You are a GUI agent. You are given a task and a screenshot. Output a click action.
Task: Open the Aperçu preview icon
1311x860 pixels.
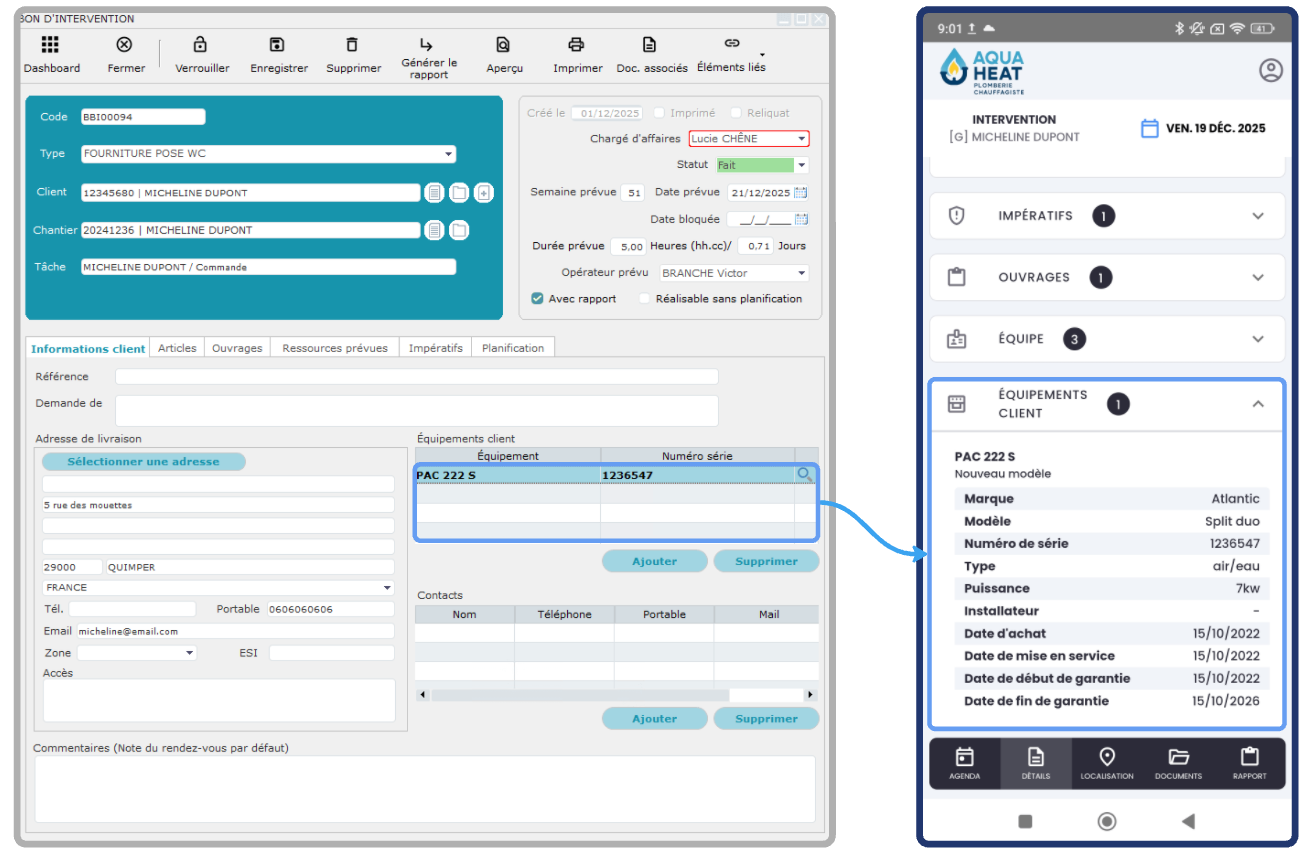point(503,45)
